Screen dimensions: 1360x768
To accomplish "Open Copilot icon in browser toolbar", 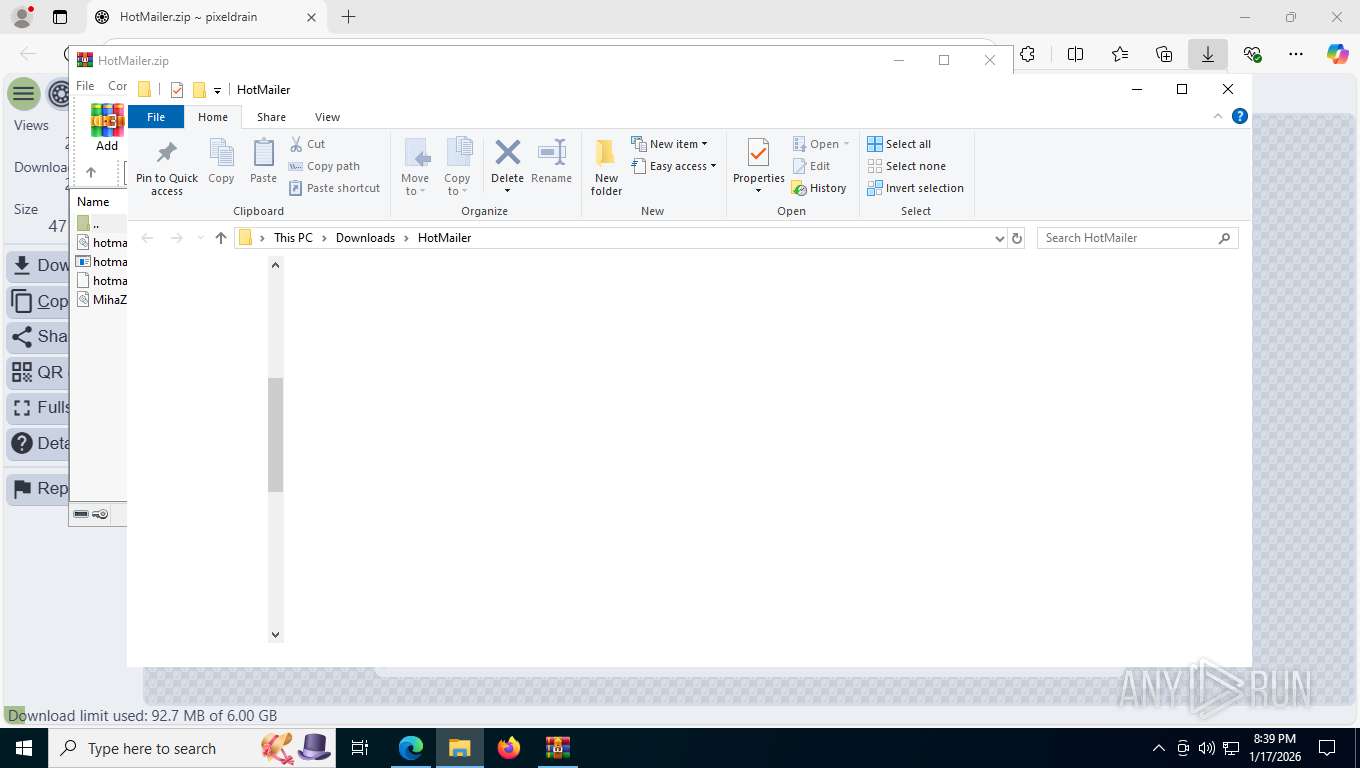I will (x=1338, y=55).
